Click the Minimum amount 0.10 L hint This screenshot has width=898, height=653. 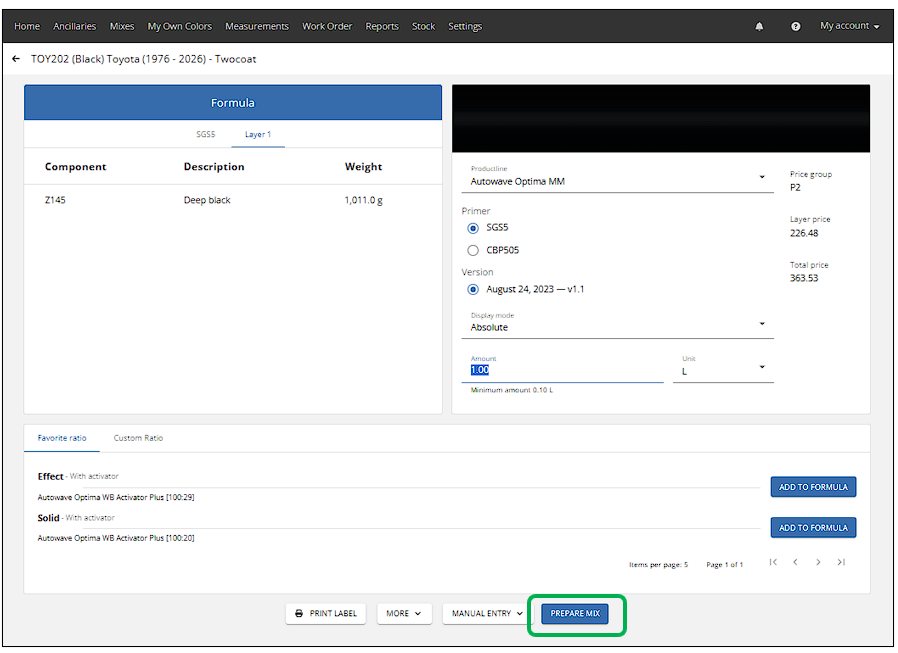(511, 390)
